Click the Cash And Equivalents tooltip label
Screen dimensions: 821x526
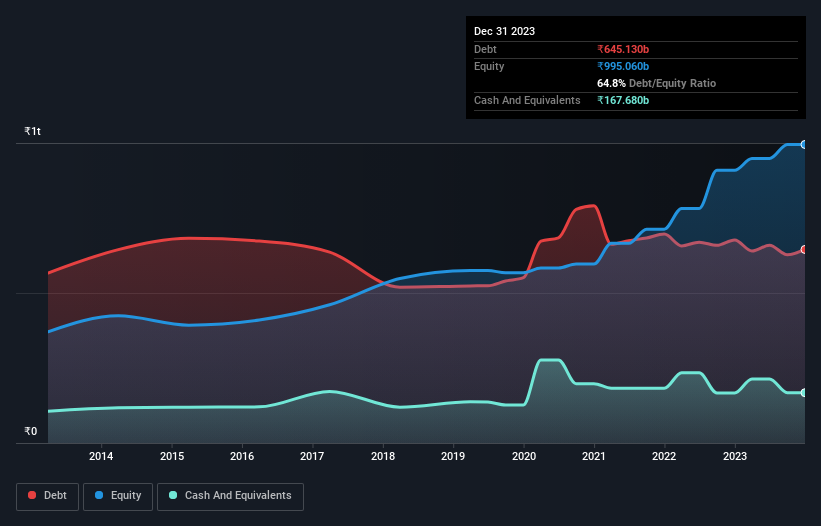pyautogui.click(x=527, y=100)
